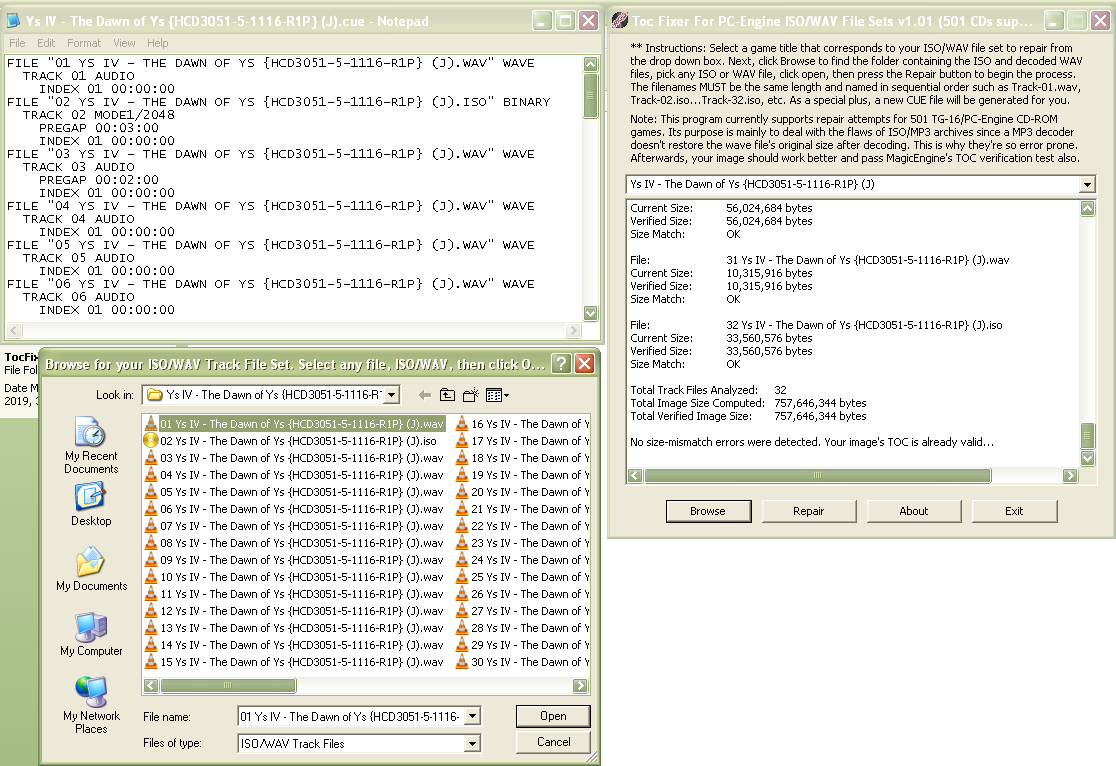The image size is (1116, 766).
Task: Click Toc Fixer results horizontal scrollbar thumb
Action: point(817,476)
